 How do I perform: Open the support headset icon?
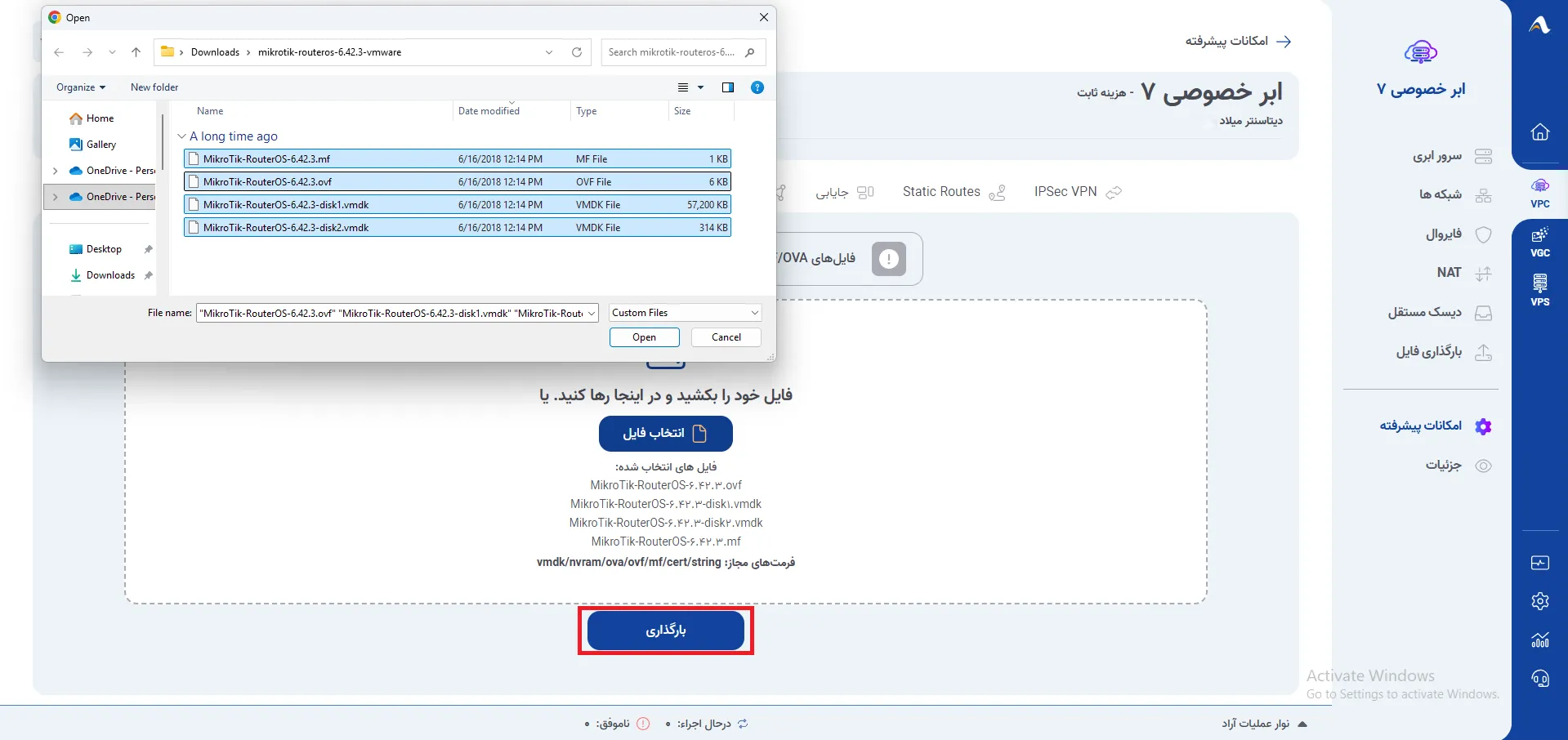[x=1539, y=679]
